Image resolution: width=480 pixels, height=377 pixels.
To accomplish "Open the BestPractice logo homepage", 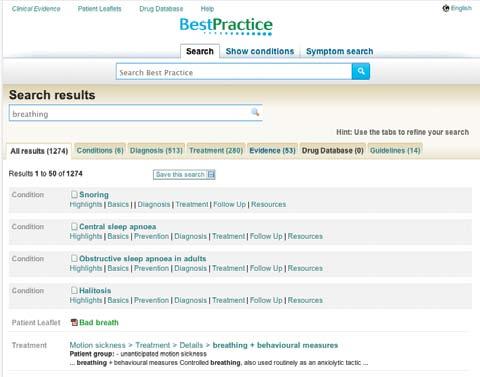I will 226,26.
